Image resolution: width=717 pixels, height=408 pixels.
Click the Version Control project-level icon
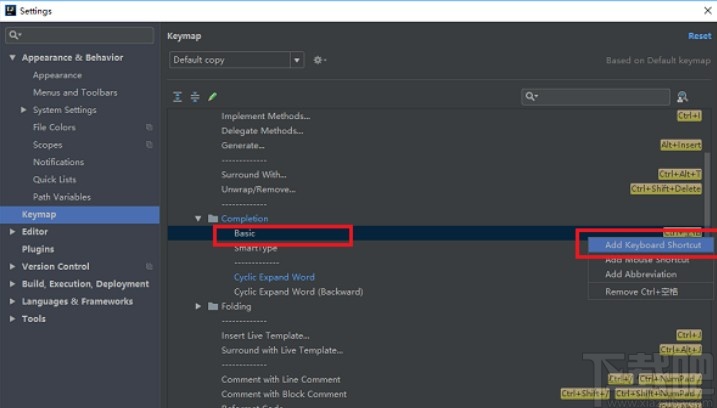[x=149, y=266]
